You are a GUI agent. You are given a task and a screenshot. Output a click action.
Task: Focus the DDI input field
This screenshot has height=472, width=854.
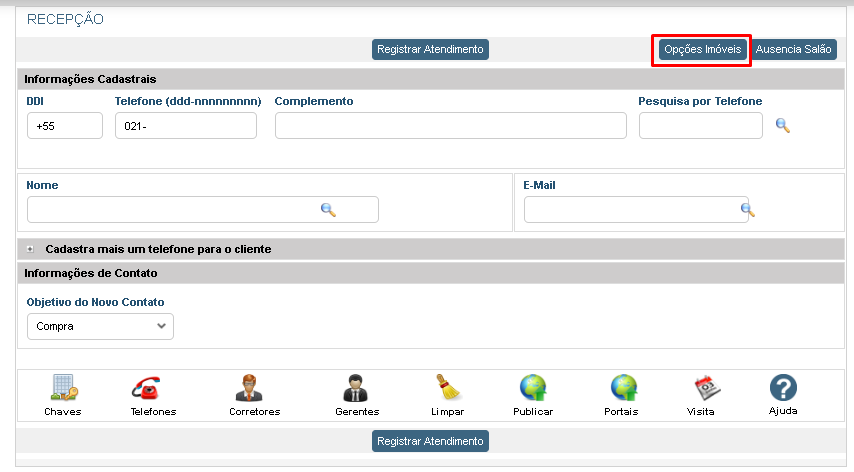(64, 126)
